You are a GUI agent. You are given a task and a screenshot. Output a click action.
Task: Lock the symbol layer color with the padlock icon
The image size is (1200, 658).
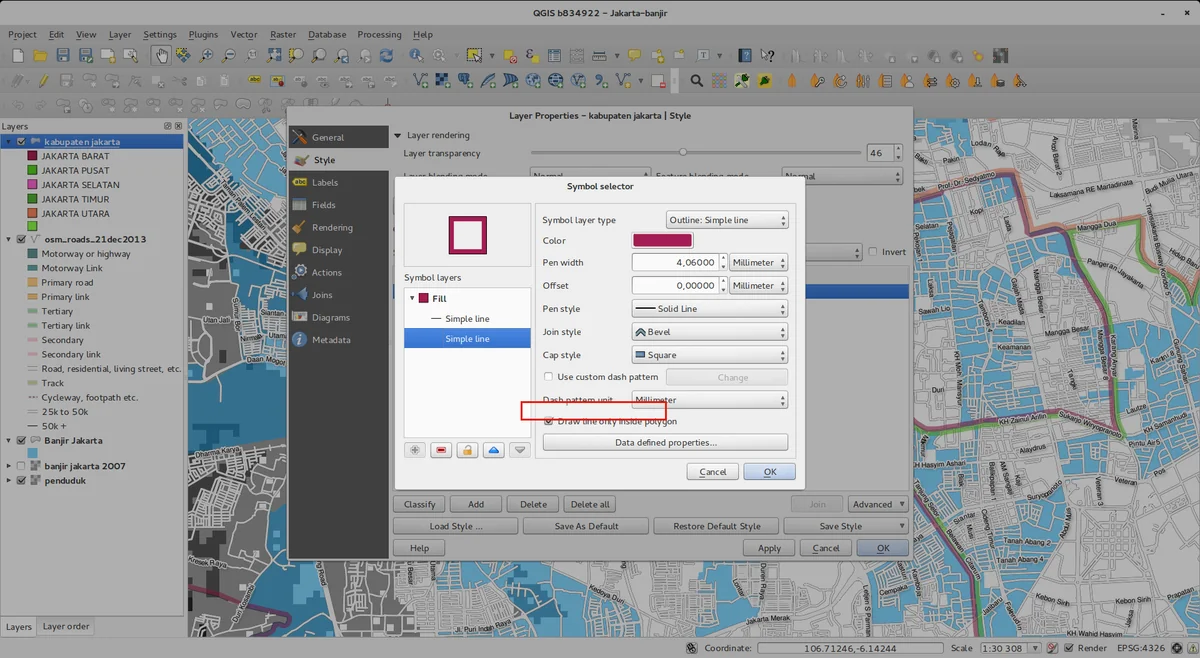pyautogui.click(x=467, y=450)
